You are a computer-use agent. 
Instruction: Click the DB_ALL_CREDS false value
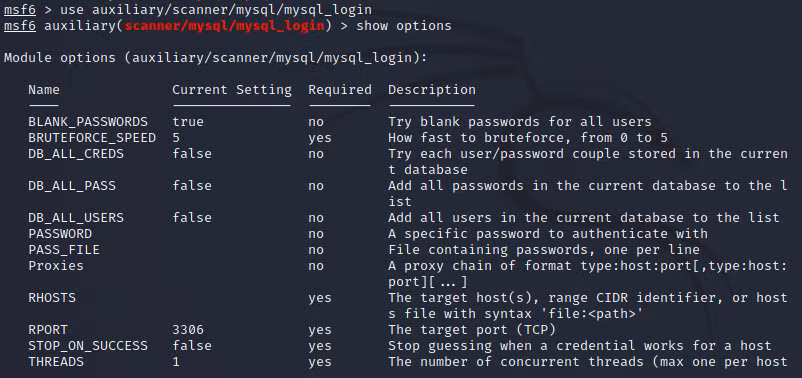192,153
